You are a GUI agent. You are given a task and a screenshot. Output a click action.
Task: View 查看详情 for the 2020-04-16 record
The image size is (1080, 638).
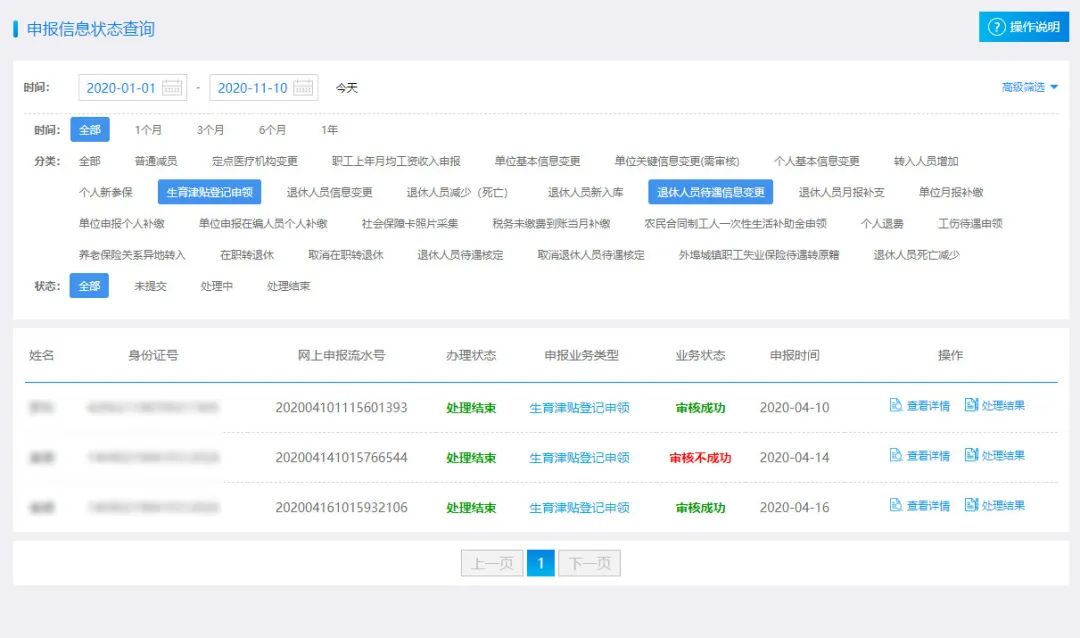919,506
